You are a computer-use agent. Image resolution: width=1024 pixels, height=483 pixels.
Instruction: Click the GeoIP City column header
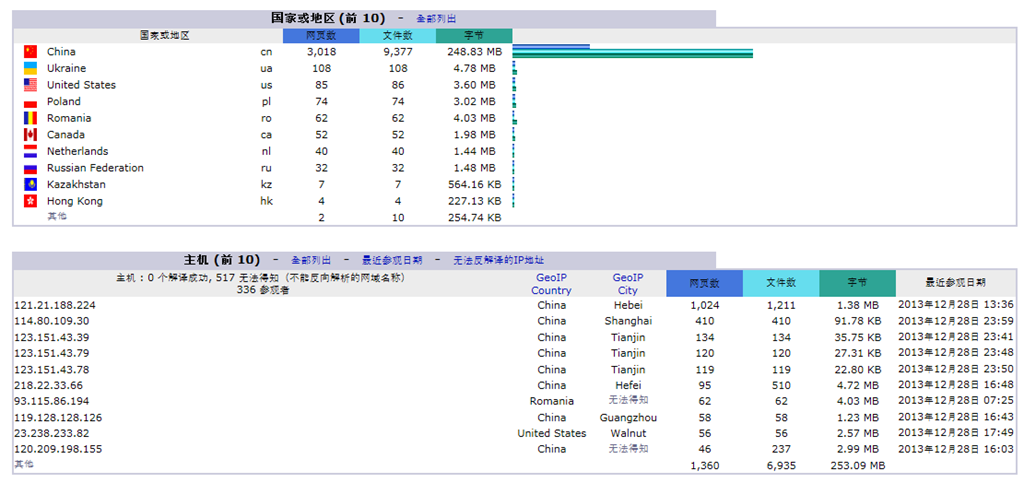coord(627,284)
